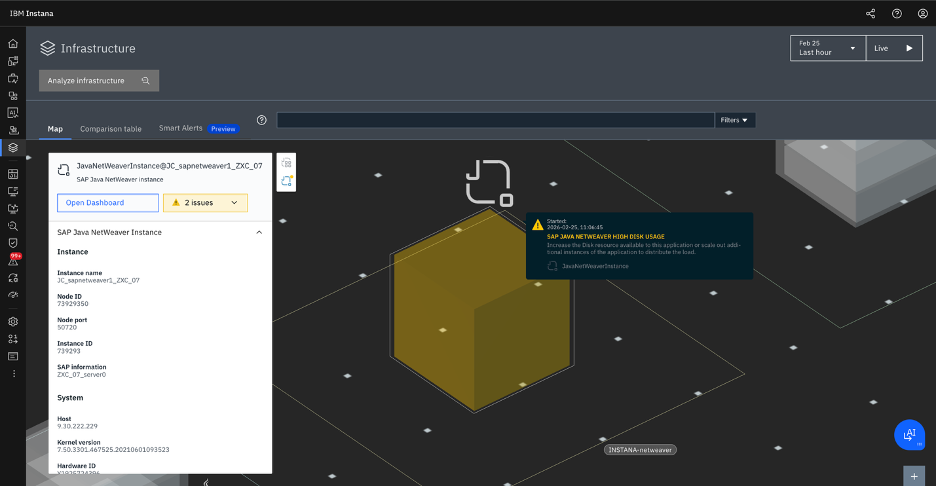Collapse the SAP Java NetWeaver Instance section
936x486 pixels.
259,232
